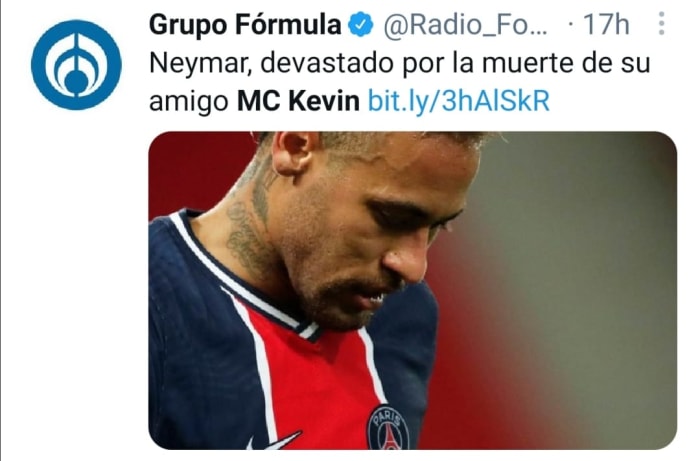Click the blue verified badge
The height and width of the screenshot is (461, 700).
[x=361, y=25]
